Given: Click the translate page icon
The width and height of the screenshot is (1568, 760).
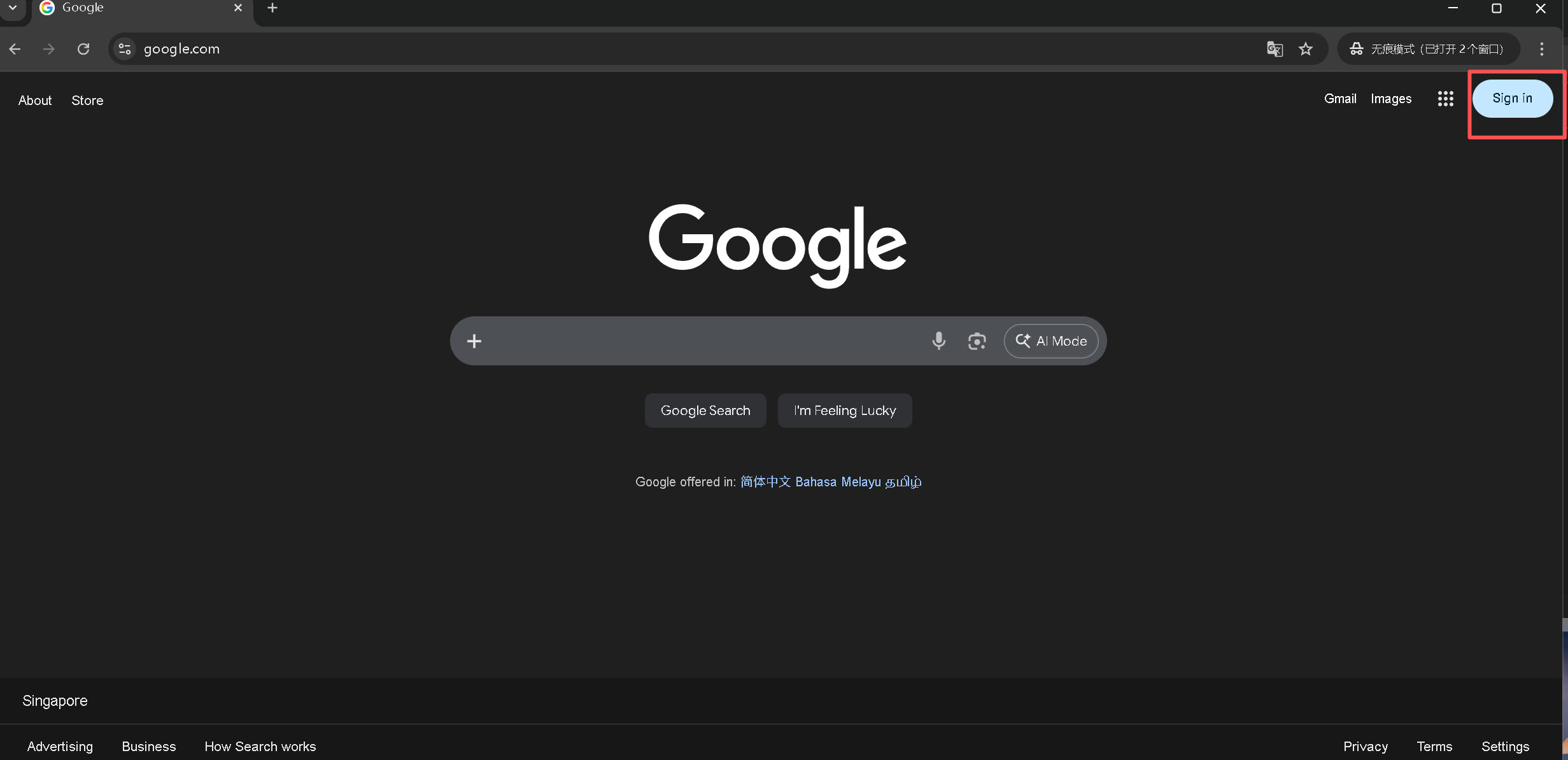Looking at the screenshot, I should pyautogui.click(x=1274, y=49).
